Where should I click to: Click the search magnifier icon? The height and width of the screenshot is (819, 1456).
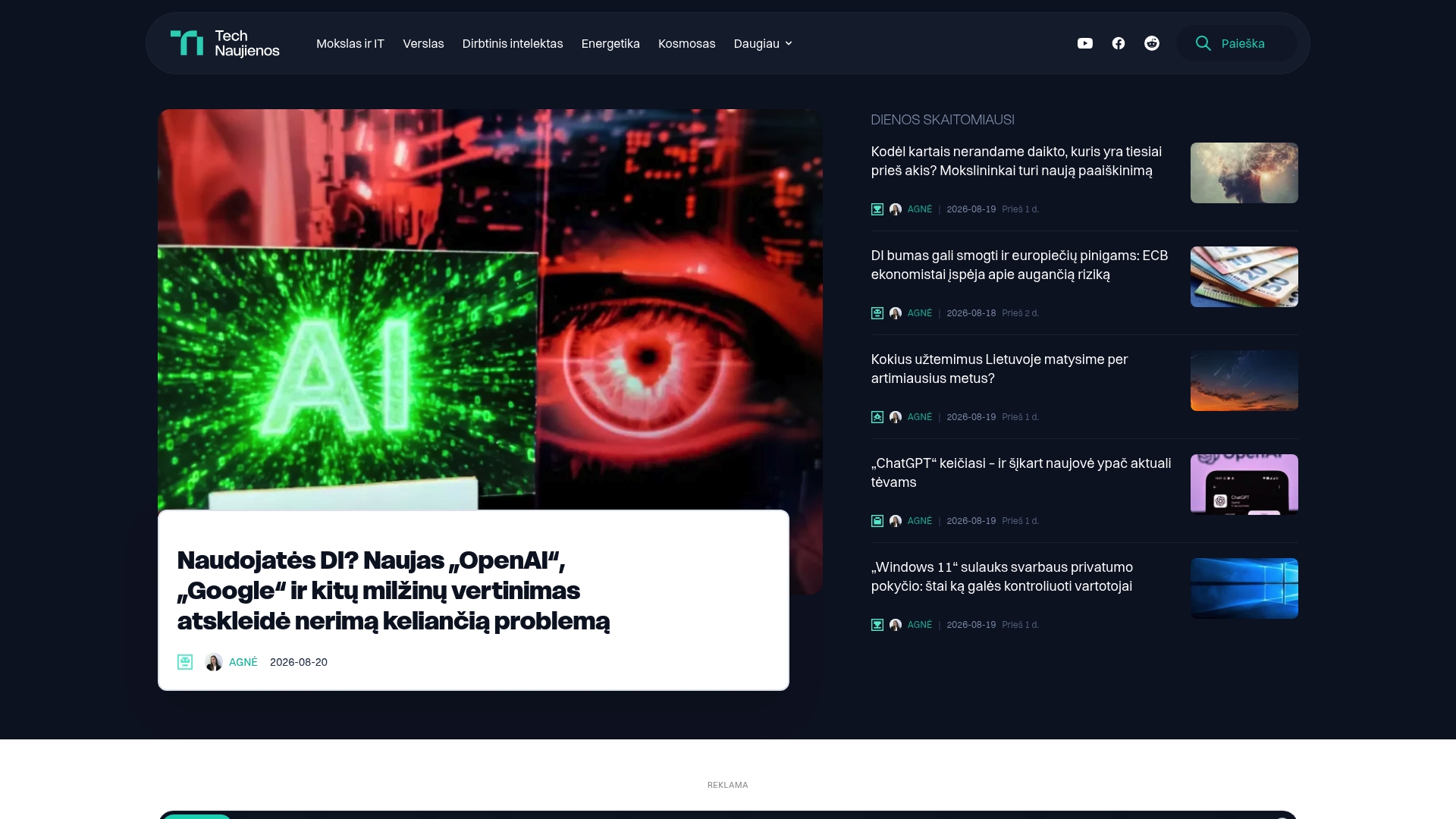(1203, 43)
